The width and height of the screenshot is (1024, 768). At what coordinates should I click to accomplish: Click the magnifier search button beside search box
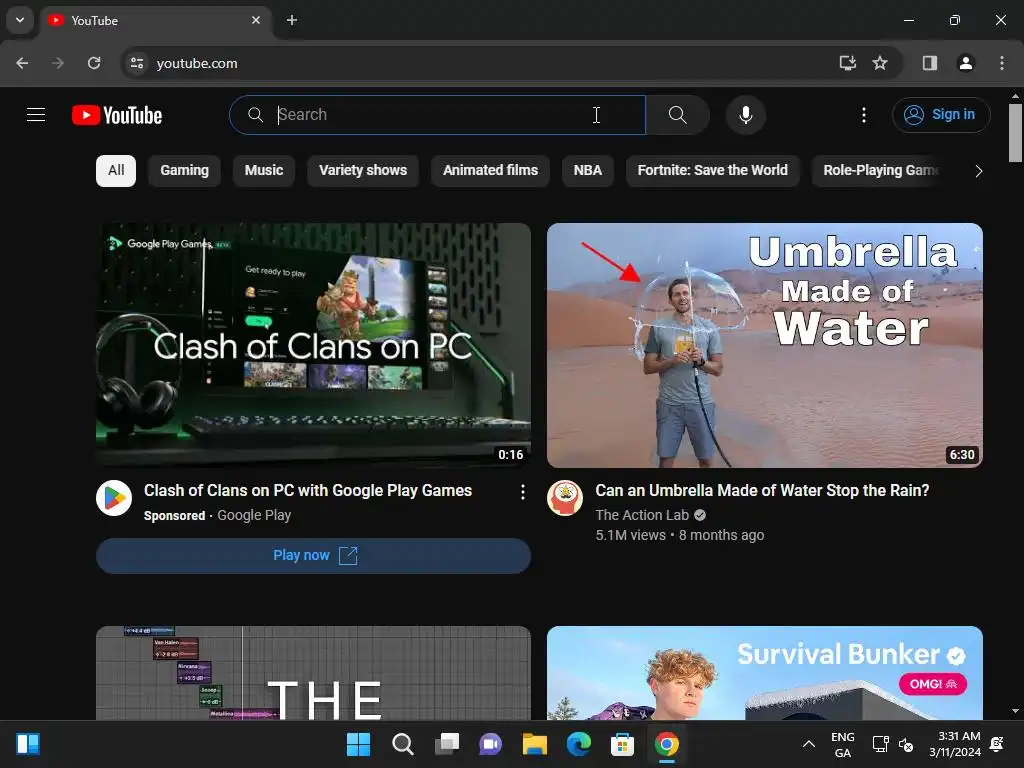point(677,115)
